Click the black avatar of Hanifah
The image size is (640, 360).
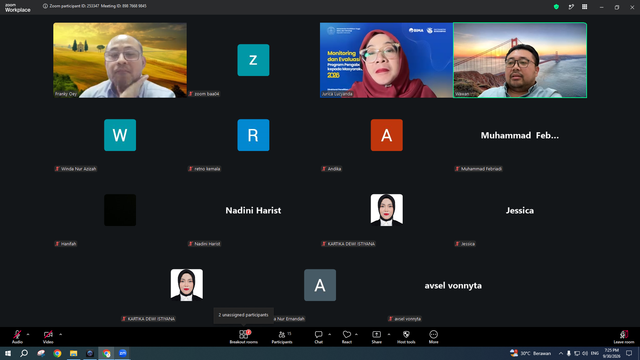pos(120,210)
